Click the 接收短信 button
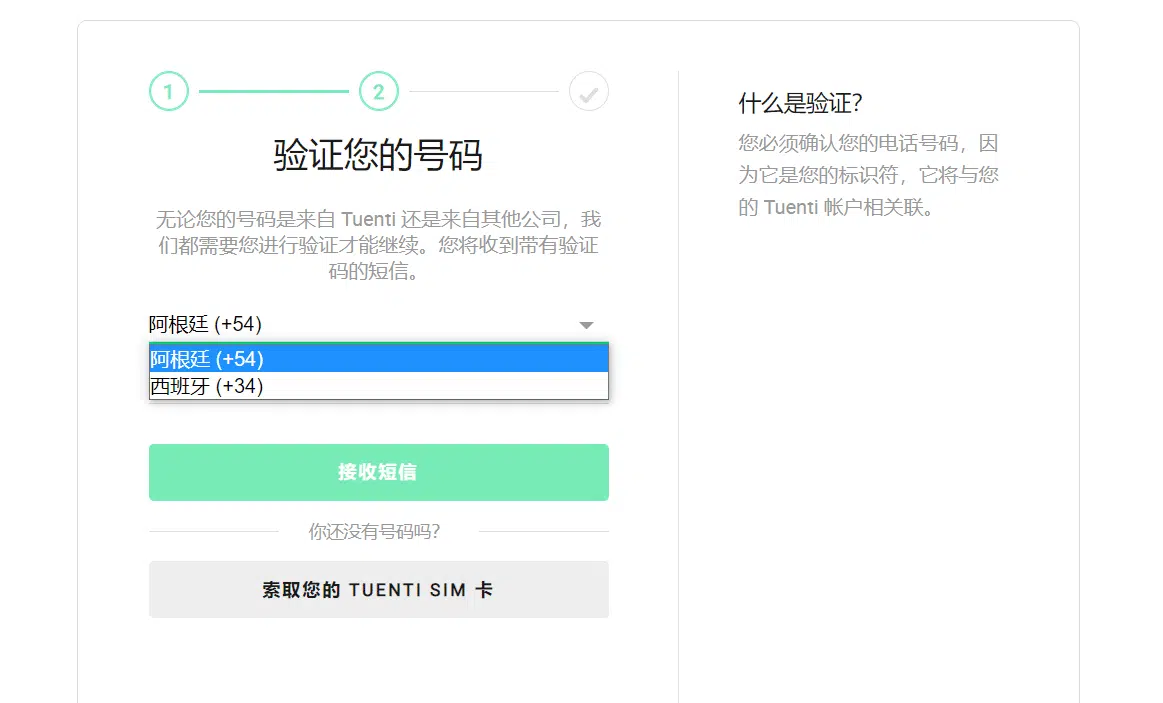Screen dimensions: 1163x703 click(x=378, y=472)
